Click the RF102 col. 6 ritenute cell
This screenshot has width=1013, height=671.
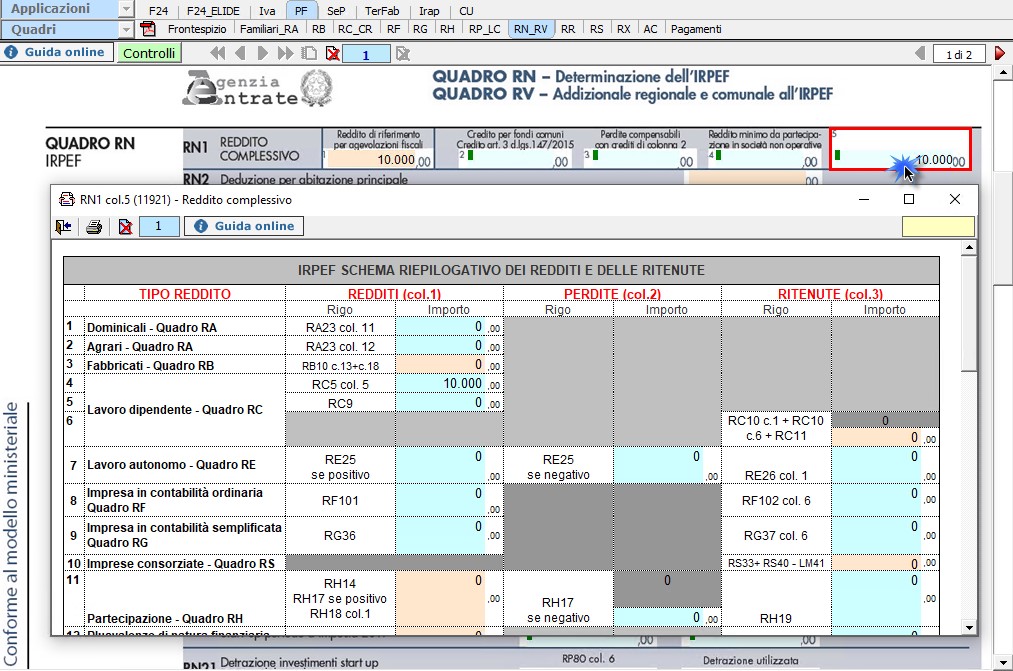click(x=876, y=500)
